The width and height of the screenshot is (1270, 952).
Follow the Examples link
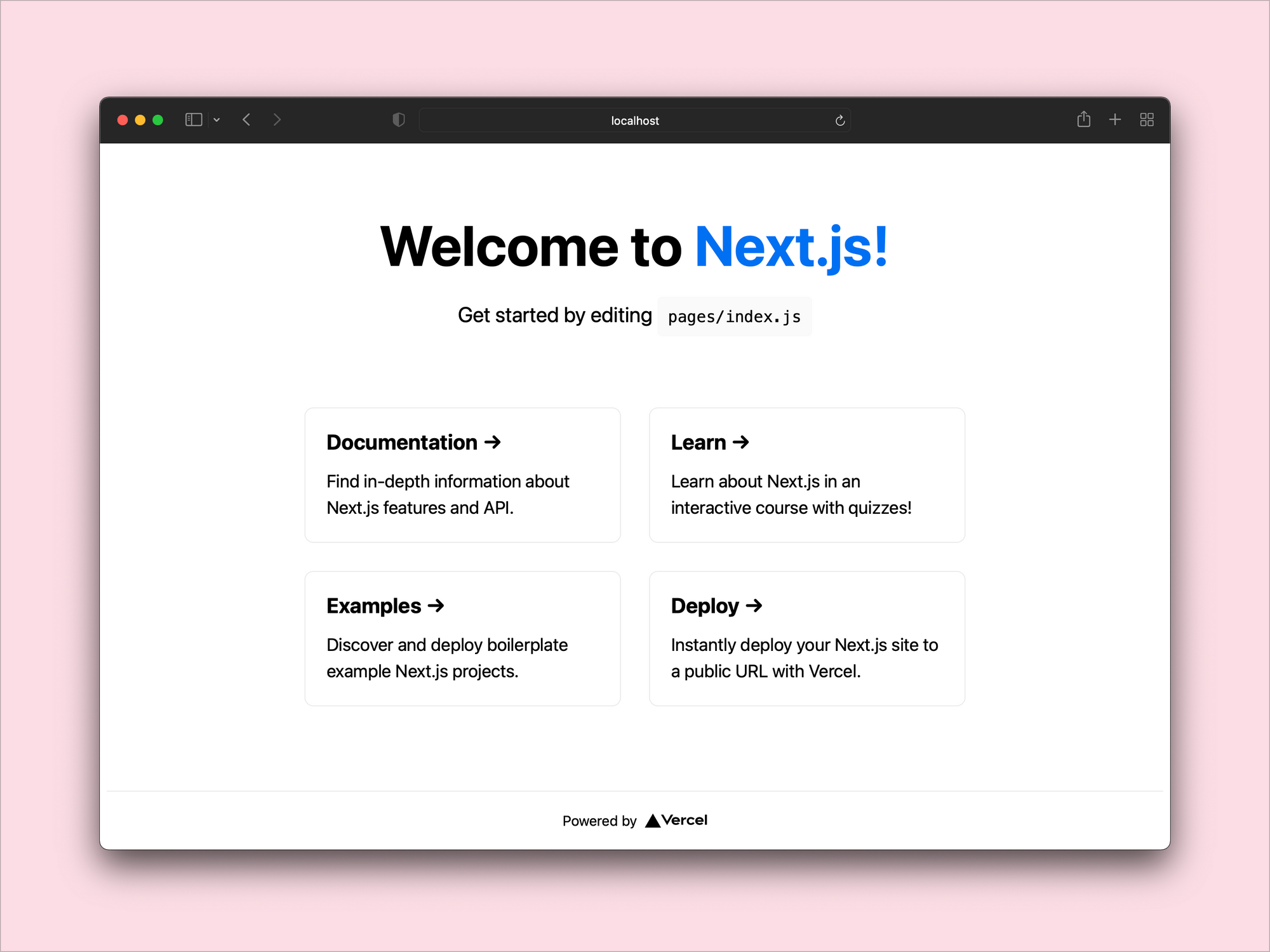click(462, 638)
